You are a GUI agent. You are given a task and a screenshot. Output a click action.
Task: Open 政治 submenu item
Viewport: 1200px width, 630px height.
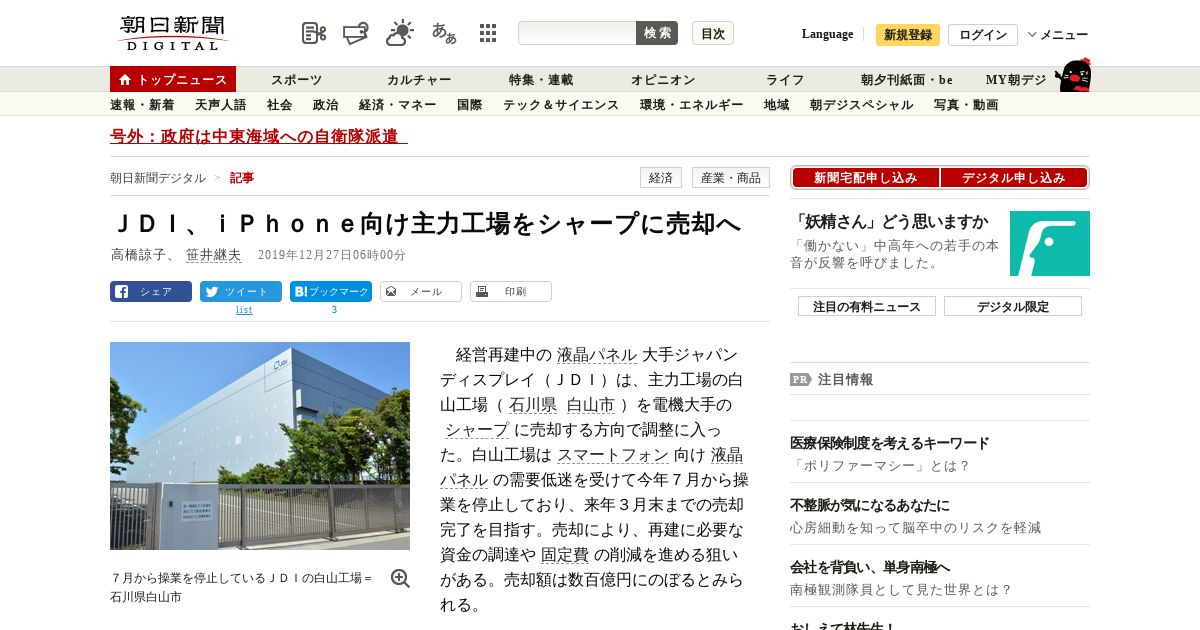325,104
